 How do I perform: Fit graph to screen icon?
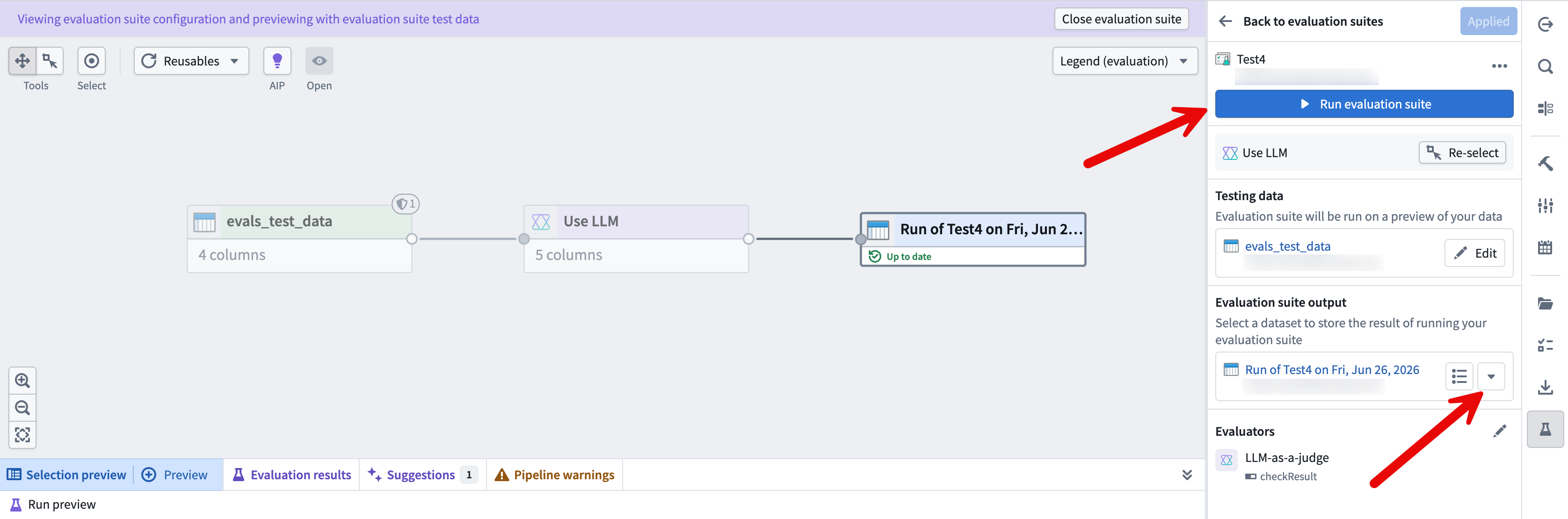point(22,434)
